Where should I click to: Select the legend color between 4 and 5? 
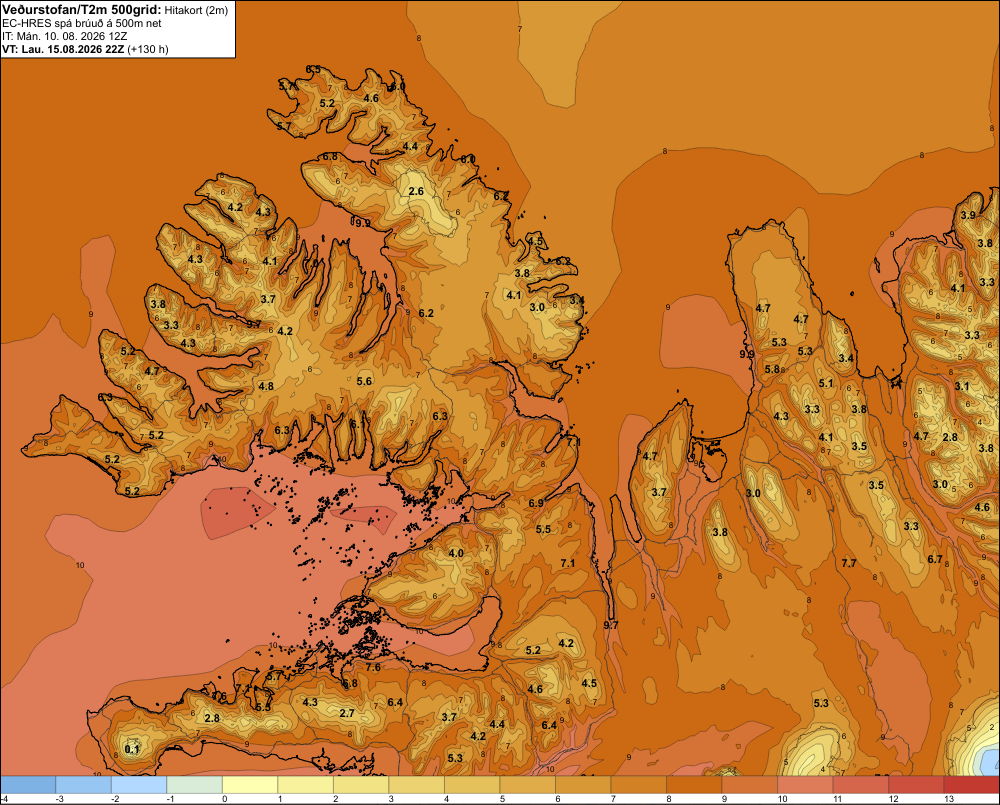click(472, 784)
